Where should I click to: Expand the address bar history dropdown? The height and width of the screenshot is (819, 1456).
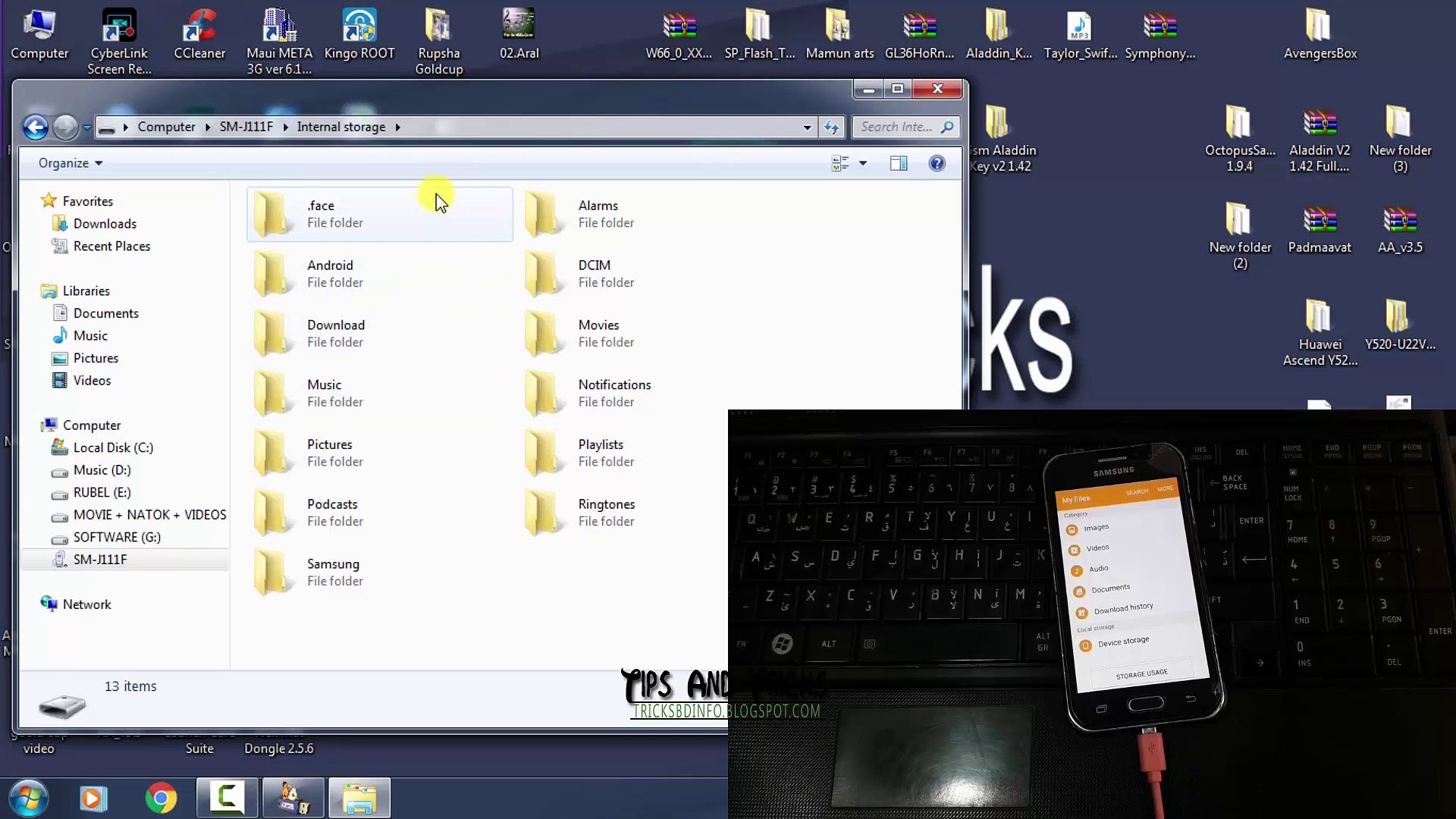pos(808,127)
